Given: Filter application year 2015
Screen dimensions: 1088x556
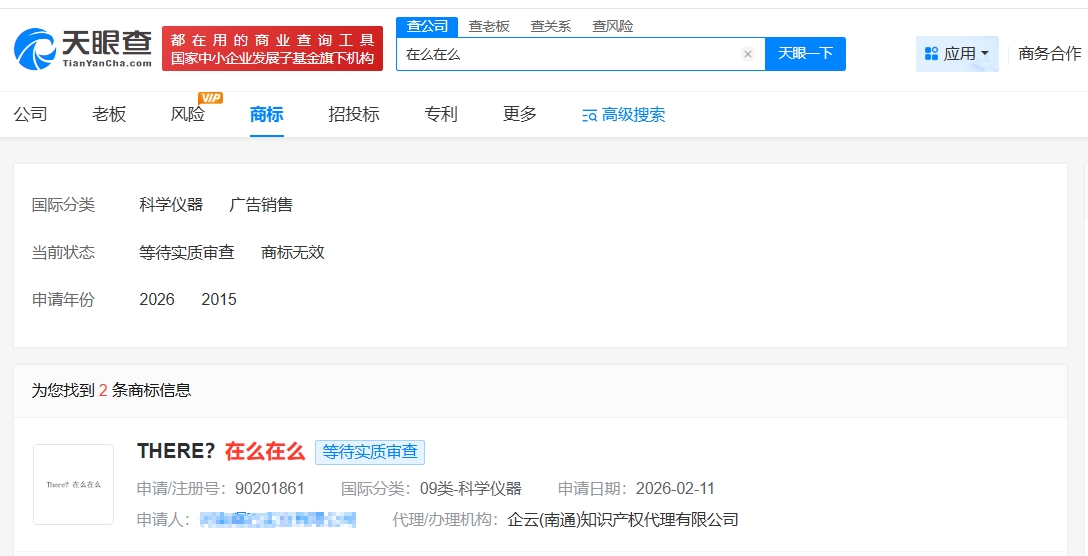Looking at the screenshot, I should 219,300.
